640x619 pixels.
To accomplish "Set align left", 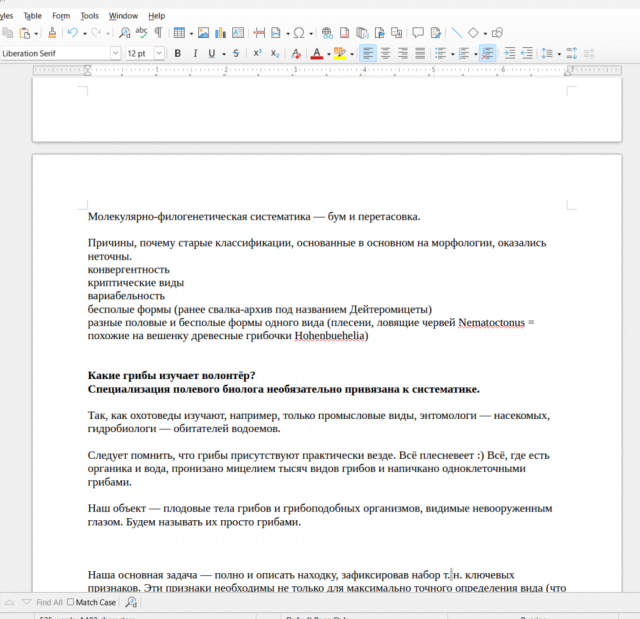I will click(x=368, y=53).
